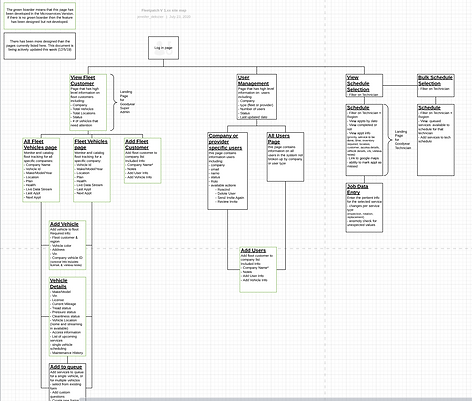
Task: Click the '- Review Invite' line
Action: point(226,202)
